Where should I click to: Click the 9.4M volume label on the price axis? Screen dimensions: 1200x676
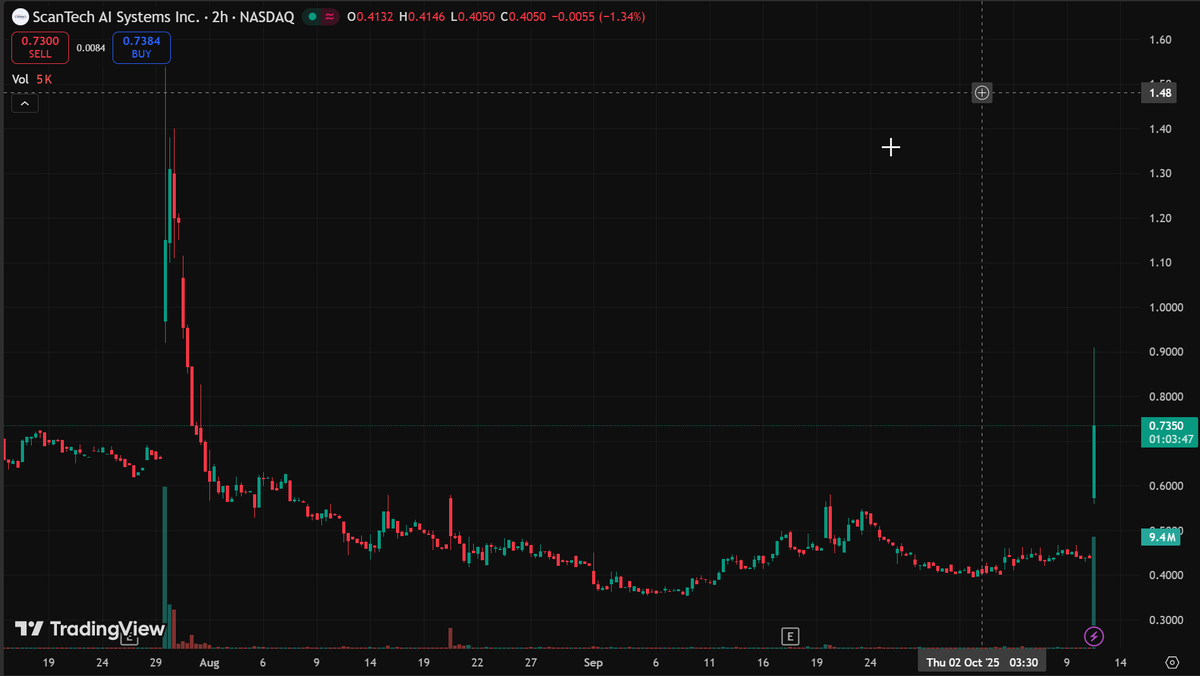(x=1161, y=537)
